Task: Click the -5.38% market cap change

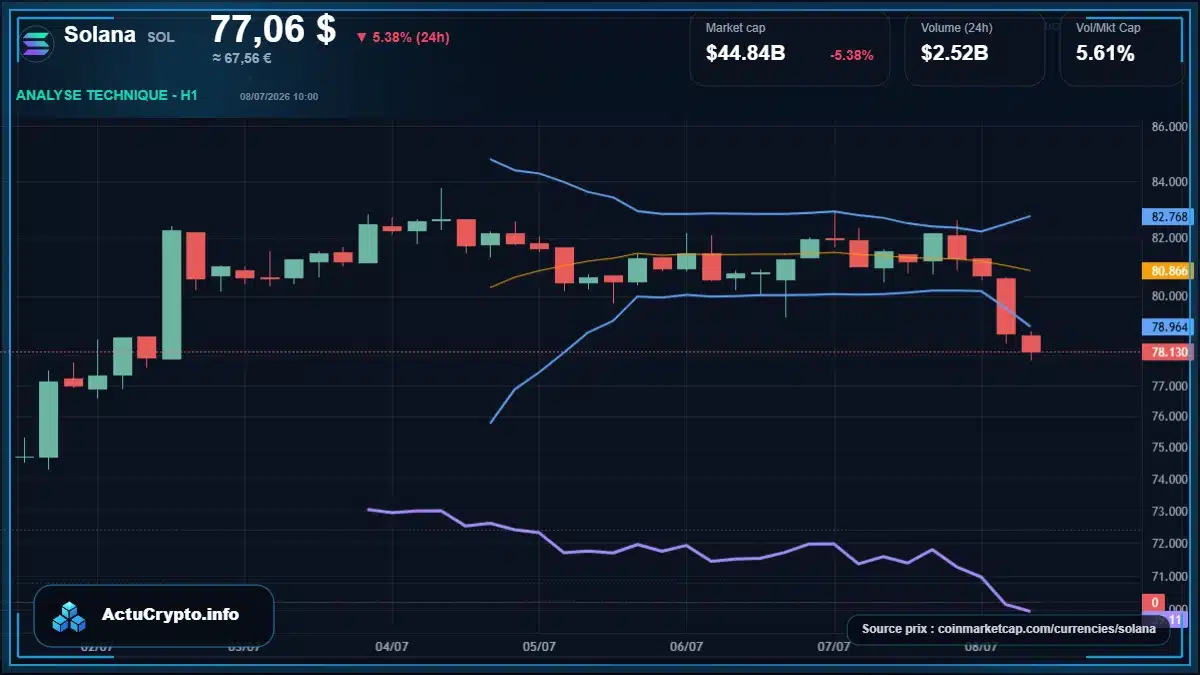Action: click(852, 55)
